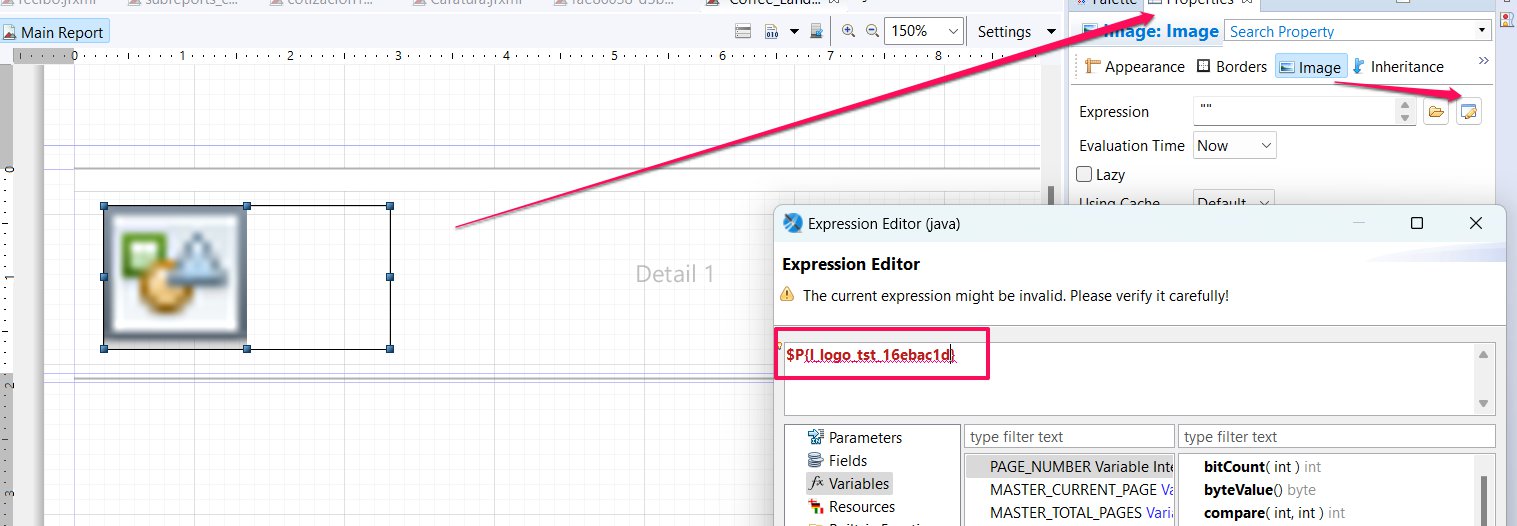Click the Main Report tab
This screenshot has width=1517, height=526.
click(x=55, y=32)
